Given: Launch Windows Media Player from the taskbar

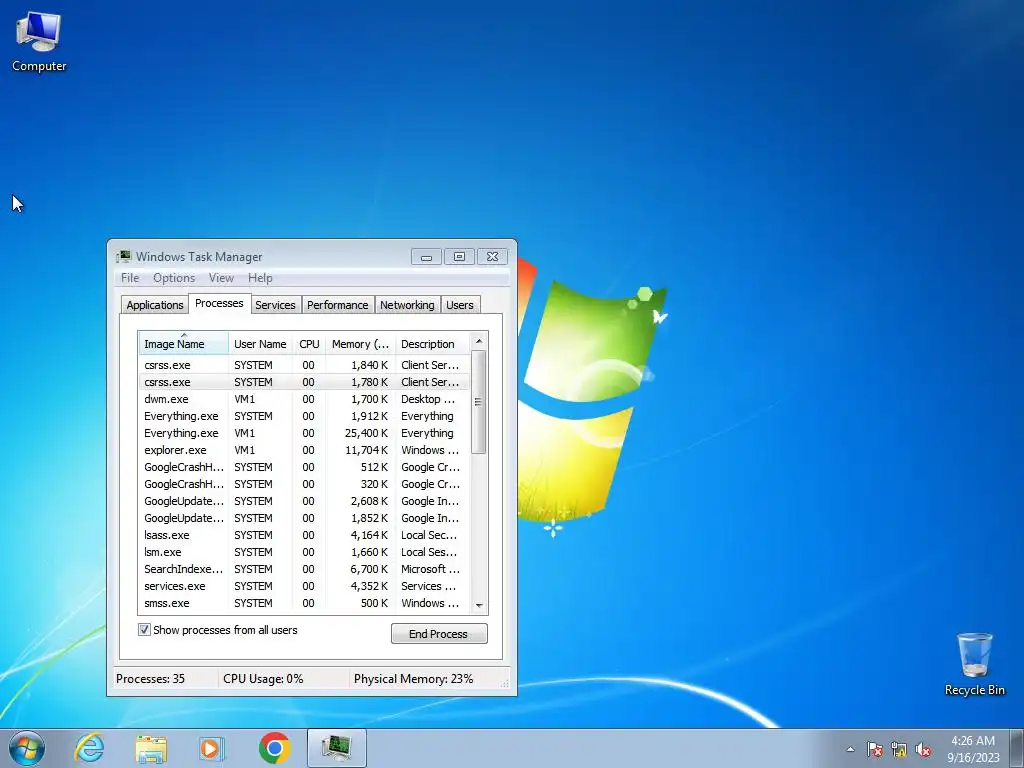Looking at the screenshot, I should coord(212,748).
